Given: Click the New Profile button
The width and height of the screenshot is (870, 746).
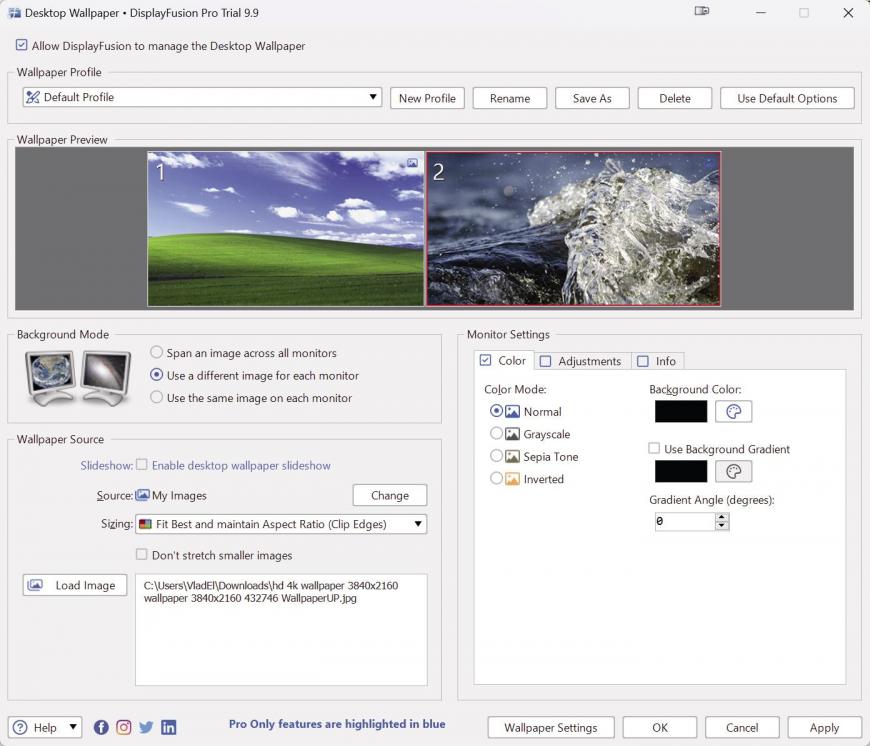Looking at the screenshot, I should click(427, 98).
